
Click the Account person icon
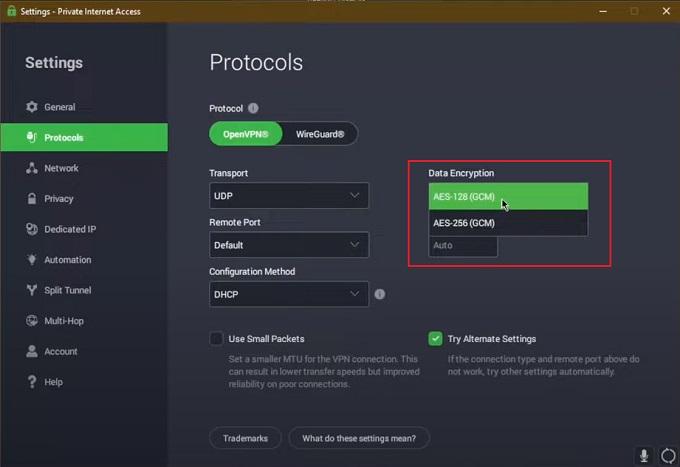pyautogui.click(x=32, y=351)
